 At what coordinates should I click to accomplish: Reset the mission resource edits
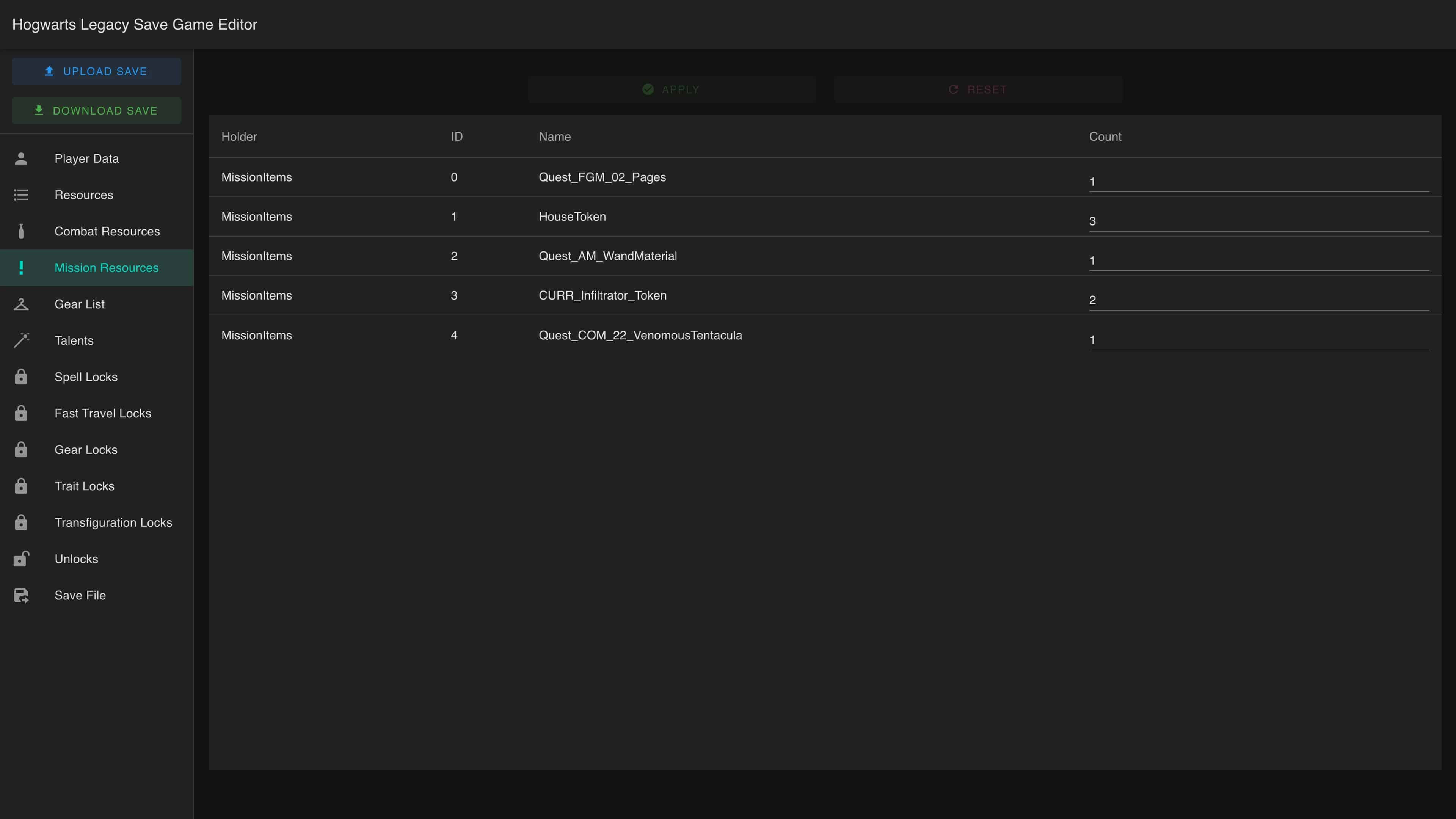[x=978, y=89]
